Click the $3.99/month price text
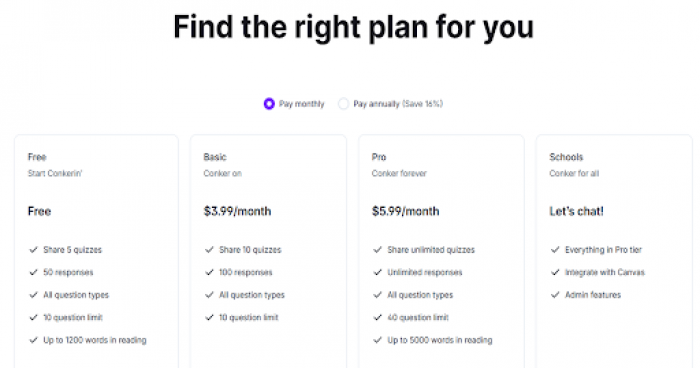This screenshot has width=700, height=368. (237, 211)
